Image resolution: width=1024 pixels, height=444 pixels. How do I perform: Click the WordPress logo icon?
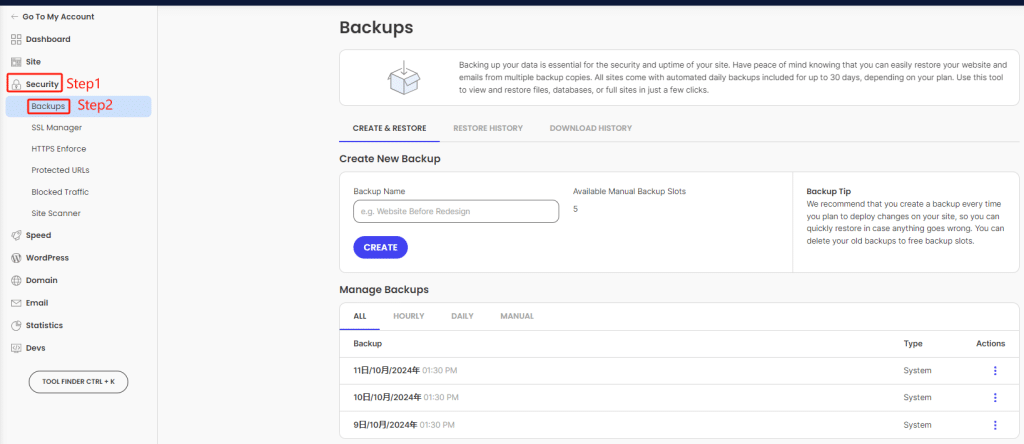(x=16, y=258)
